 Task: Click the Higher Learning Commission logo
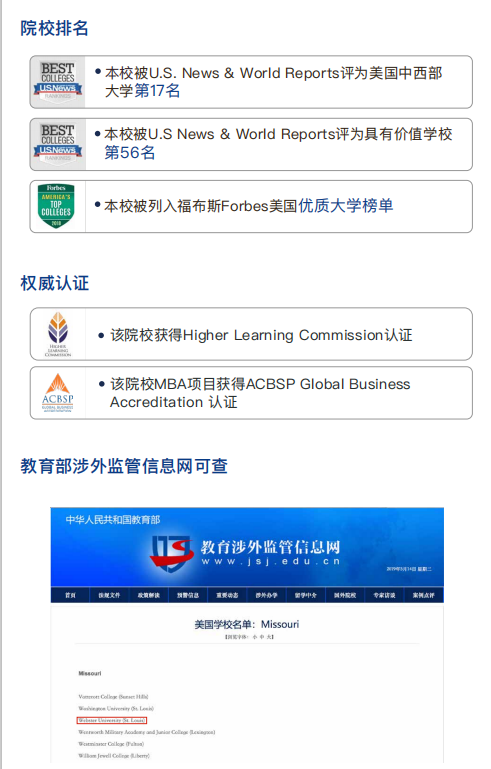(x=58, y=334)
